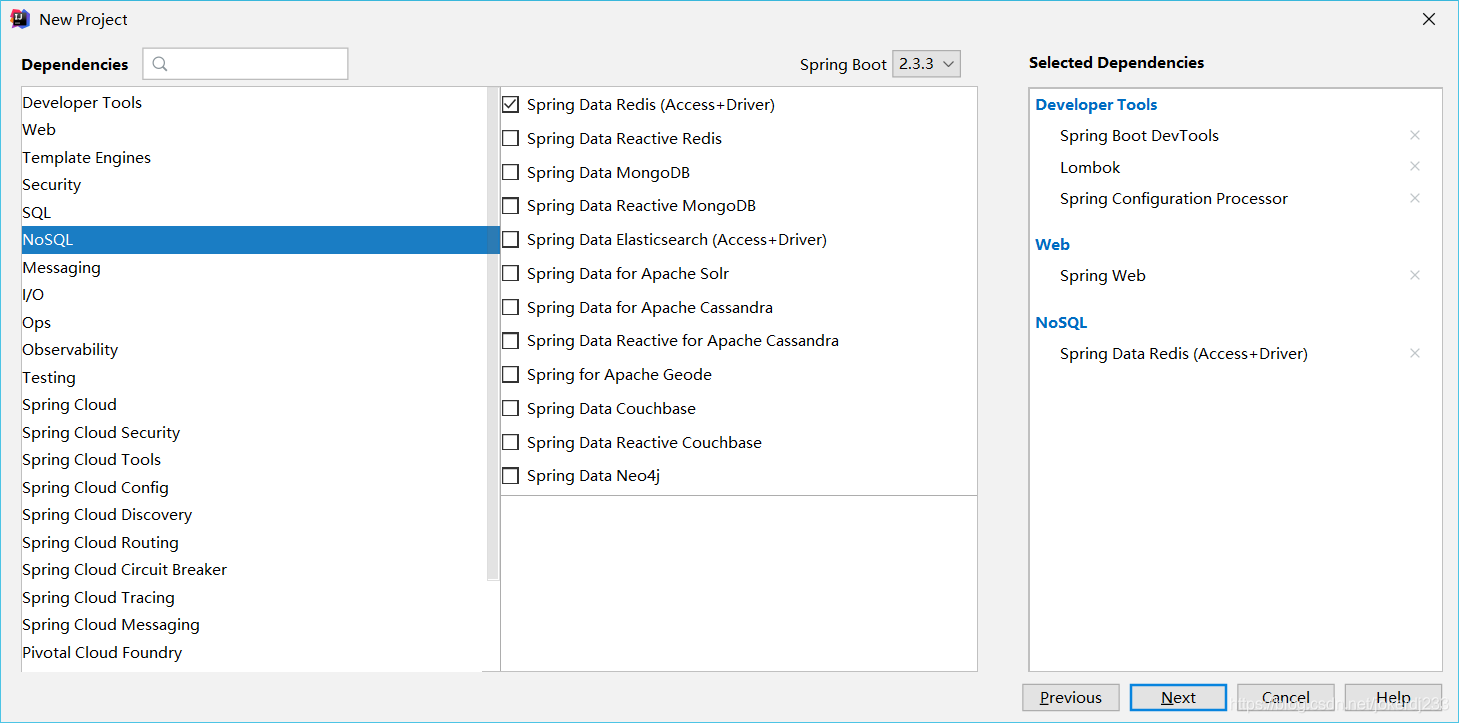Remove Spring Data Redis from selected list
Image resolution: width=1459 pixels, height=723 pixels.
point(1414,353)
